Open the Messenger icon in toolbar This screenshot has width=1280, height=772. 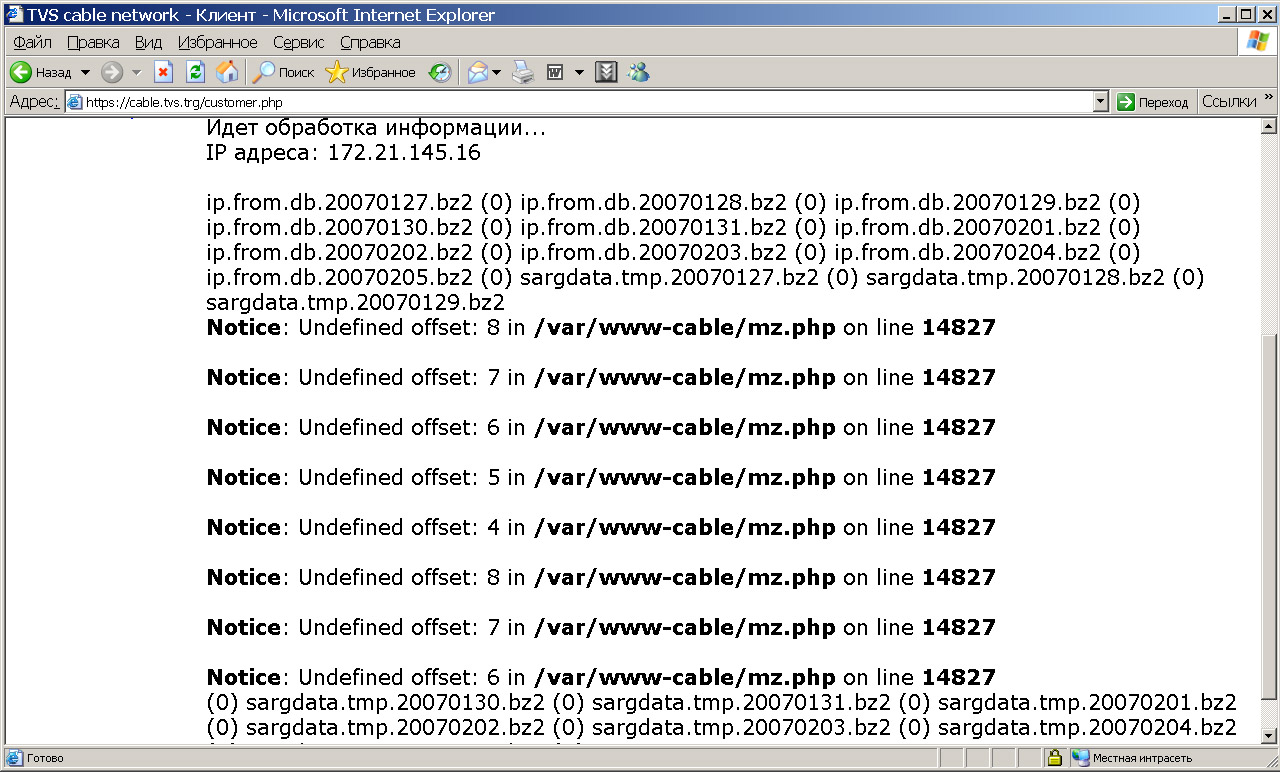click(638, 72)
